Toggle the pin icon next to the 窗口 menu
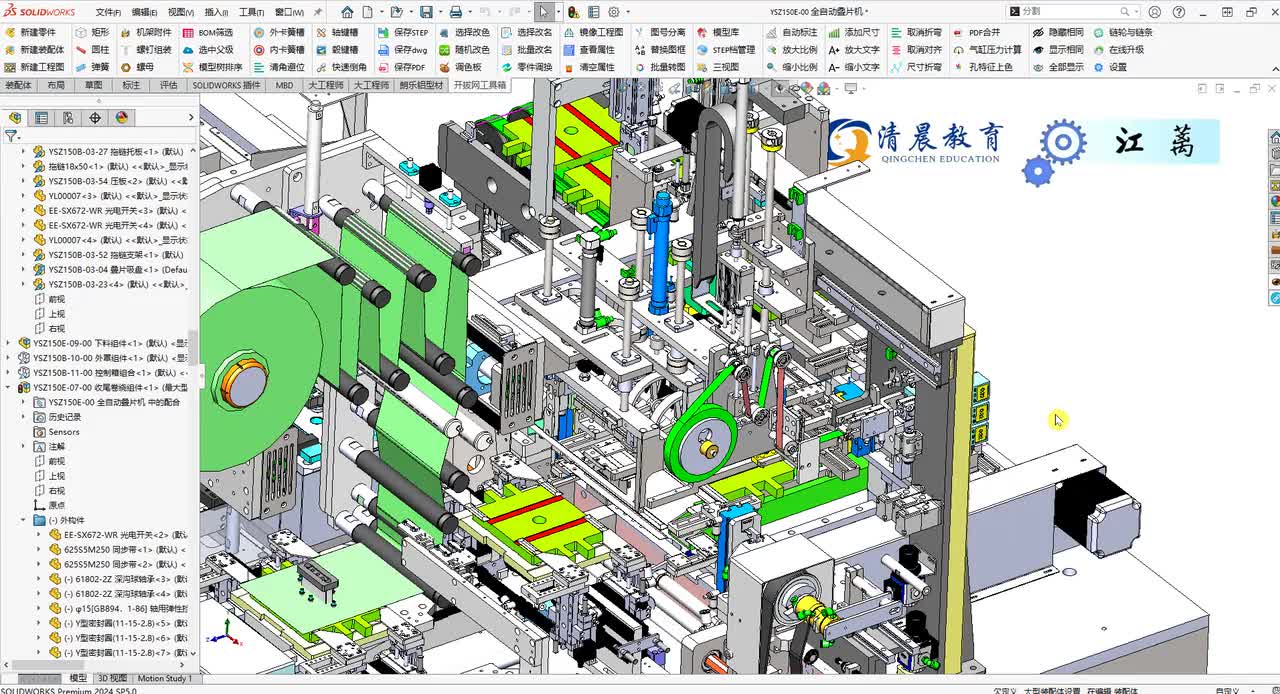 [x=316, y=12]
